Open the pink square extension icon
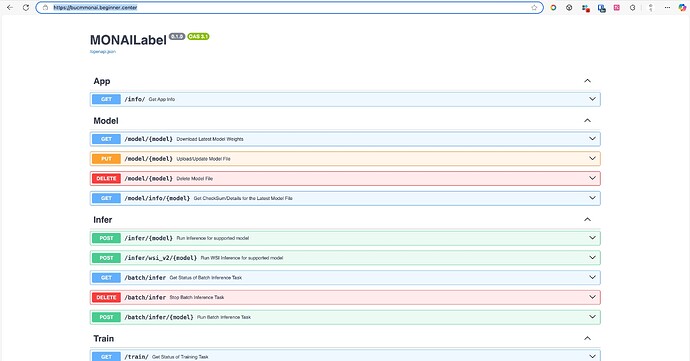 tap(617, 7)
